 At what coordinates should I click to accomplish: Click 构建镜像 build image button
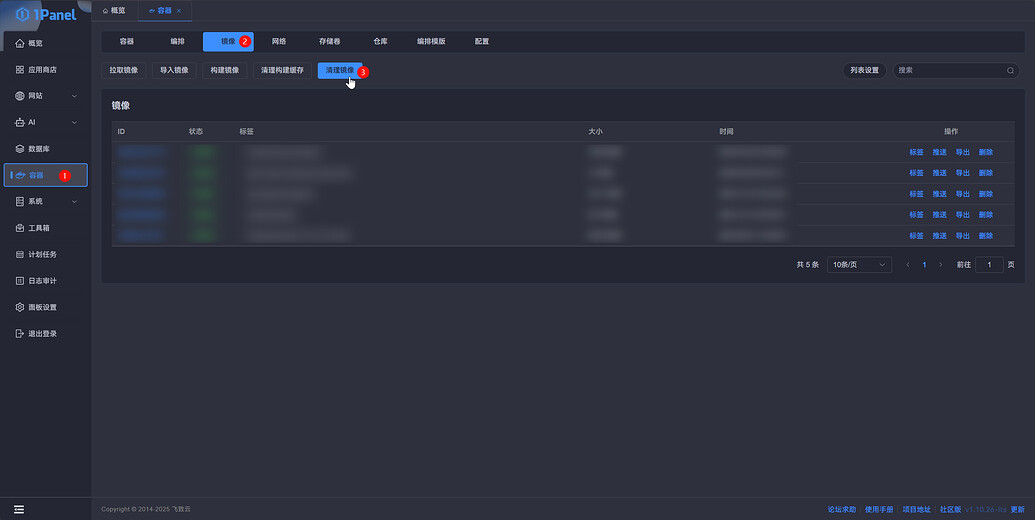[x=225, y=70]
